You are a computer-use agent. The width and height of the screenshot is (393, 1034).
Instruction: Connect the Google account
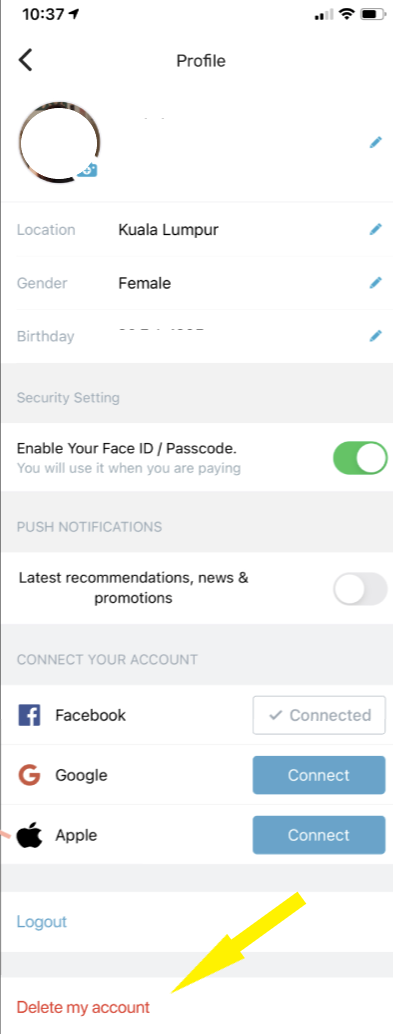click(319, 775)
